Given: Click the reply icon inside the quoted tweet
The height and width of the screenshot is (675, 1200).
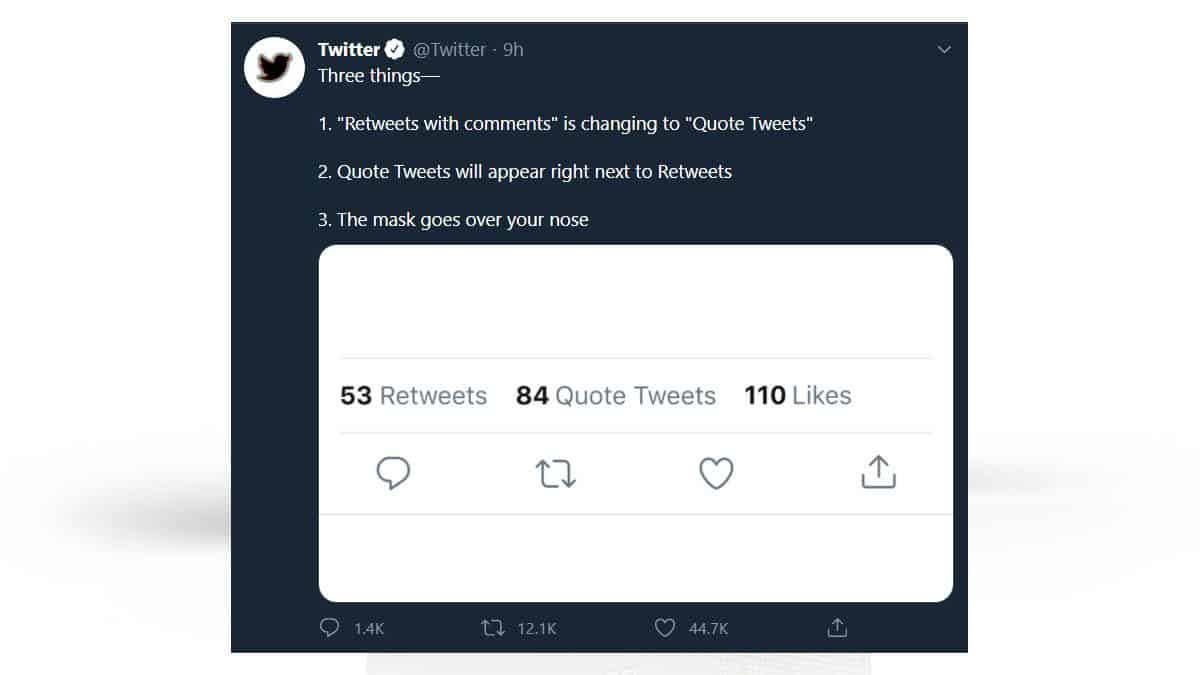Looking at the screenshot, I should pyautogui.click(x=393, y=473).
